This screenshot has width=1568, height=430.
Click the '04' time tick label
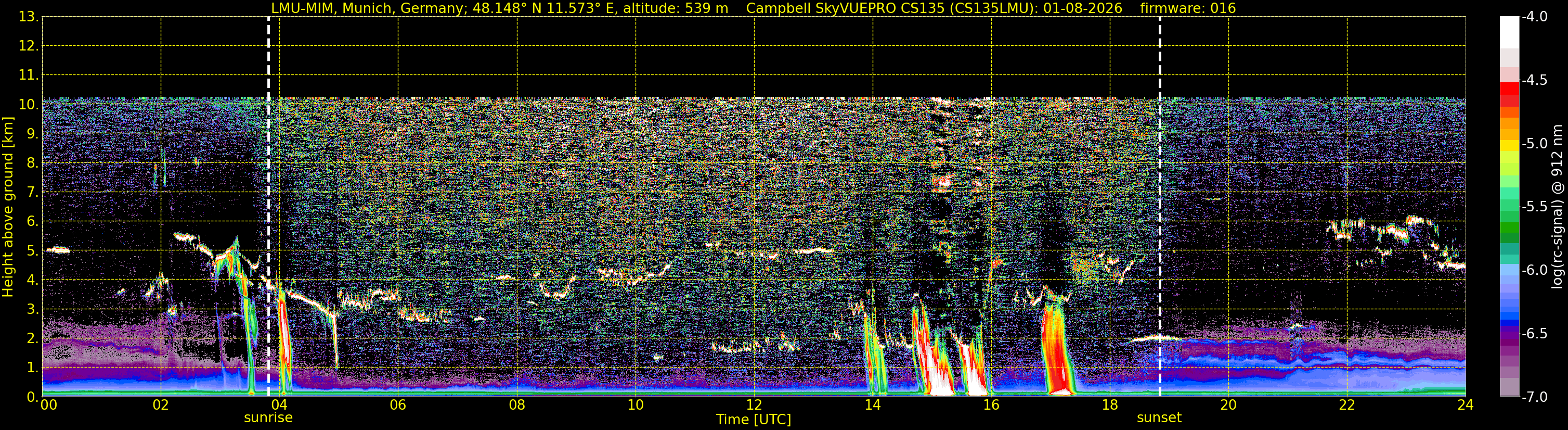[x=279, y=405]
